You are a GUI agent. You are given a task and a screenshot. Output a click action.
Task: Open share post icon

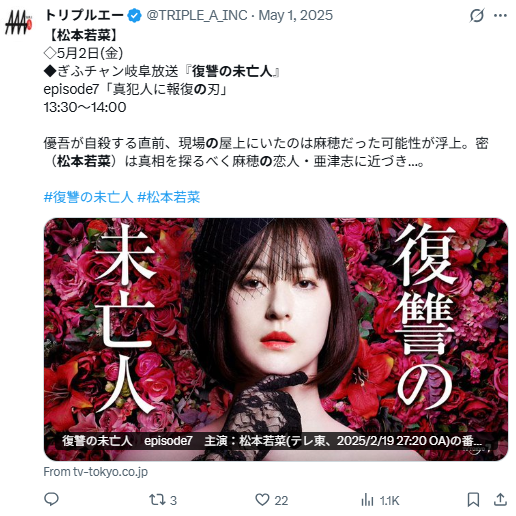pyautogui.click(x=500, y=500)
